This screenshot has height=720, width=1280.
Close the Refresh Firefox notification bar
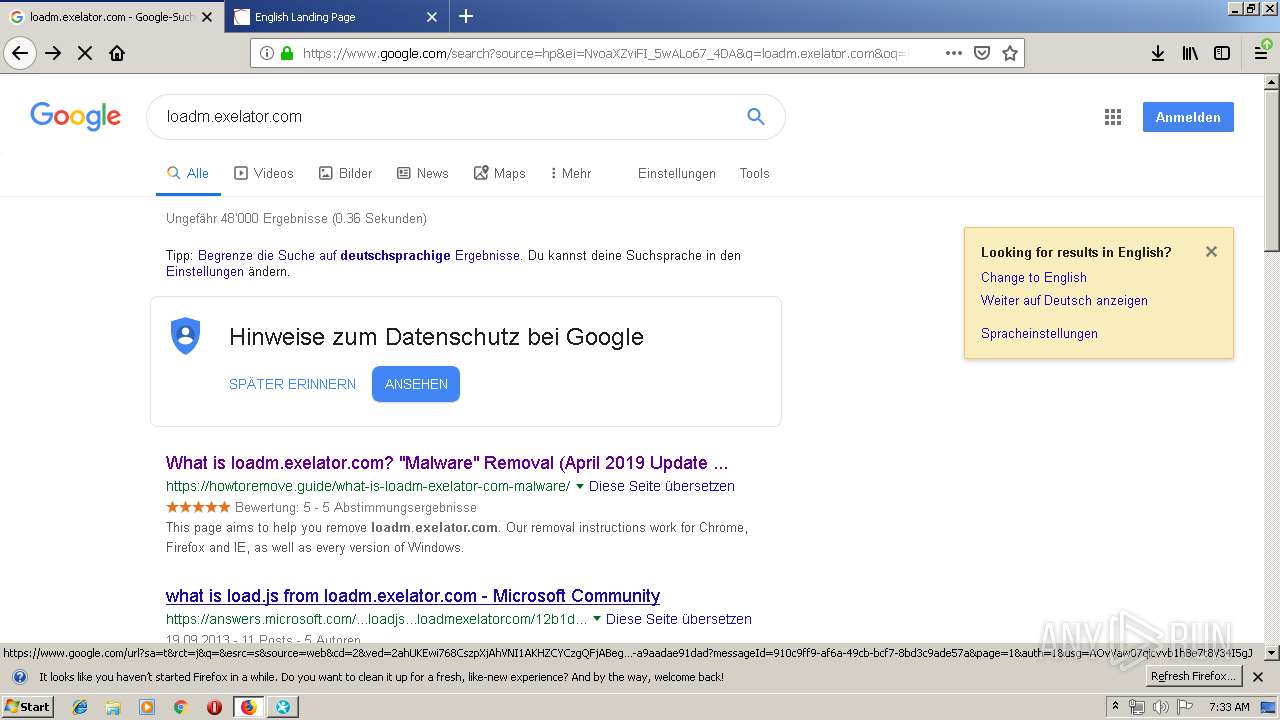1258,677
